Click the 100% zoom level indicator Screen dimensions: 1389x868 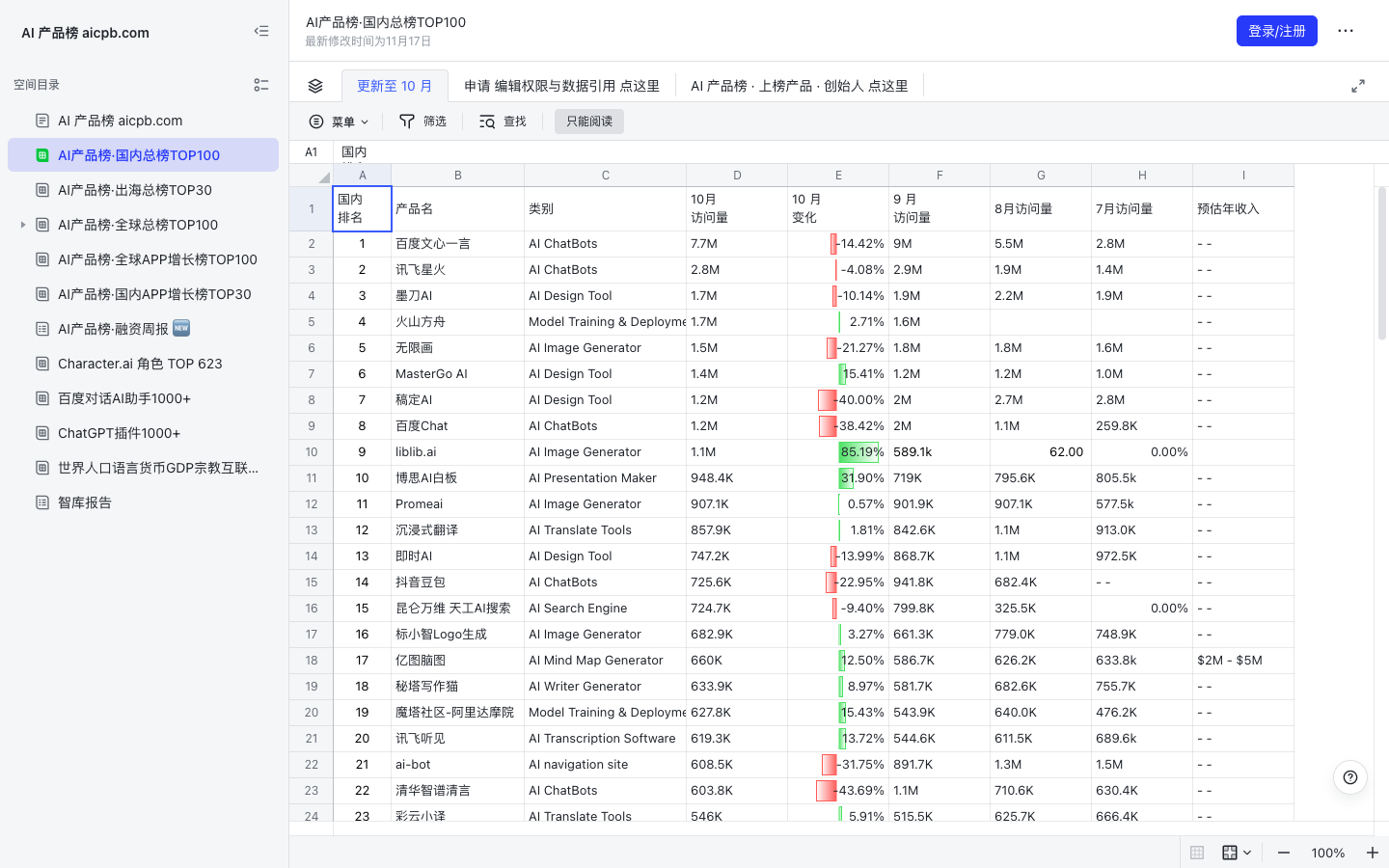tap(1327, 853)
